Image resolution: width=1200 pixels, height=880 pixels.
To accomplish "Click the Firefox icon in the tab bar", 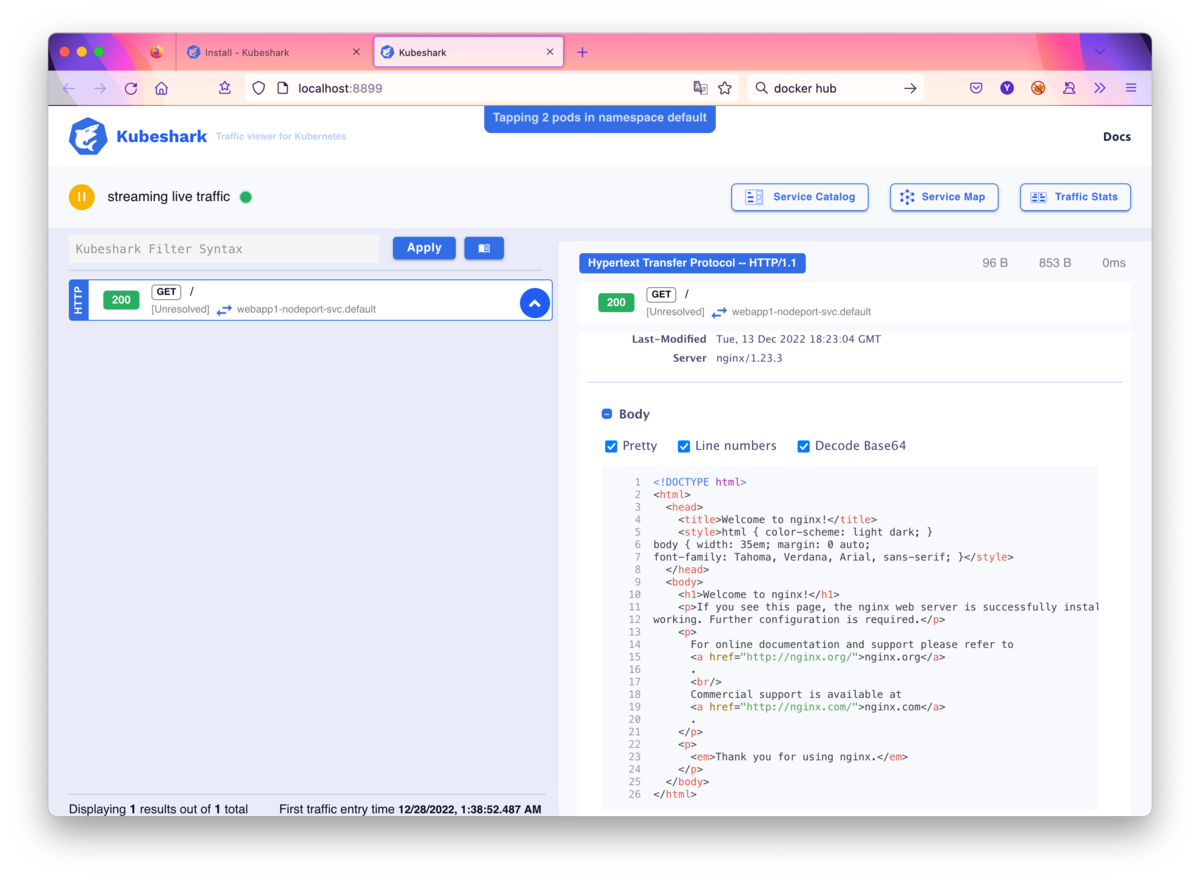I will [156, 52].
